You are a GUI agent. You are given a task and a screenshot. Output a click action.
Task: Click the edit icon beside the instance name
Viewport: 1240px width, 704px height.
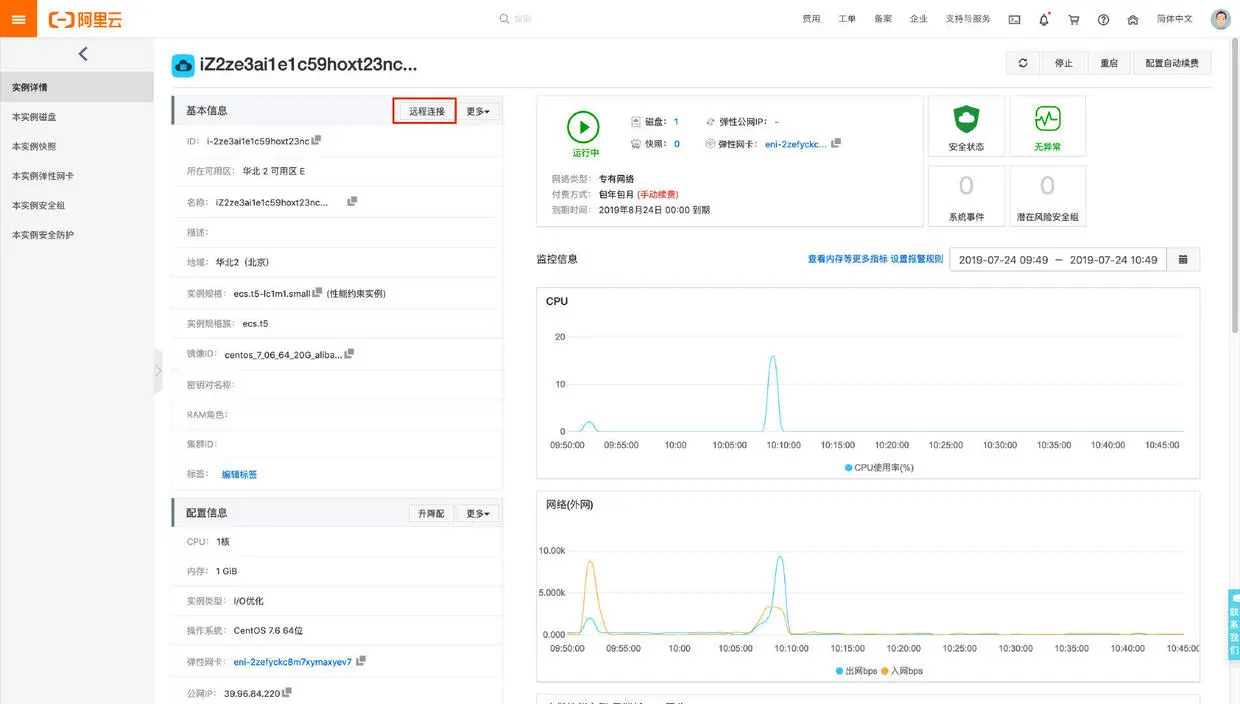click(x=352, y=201)
